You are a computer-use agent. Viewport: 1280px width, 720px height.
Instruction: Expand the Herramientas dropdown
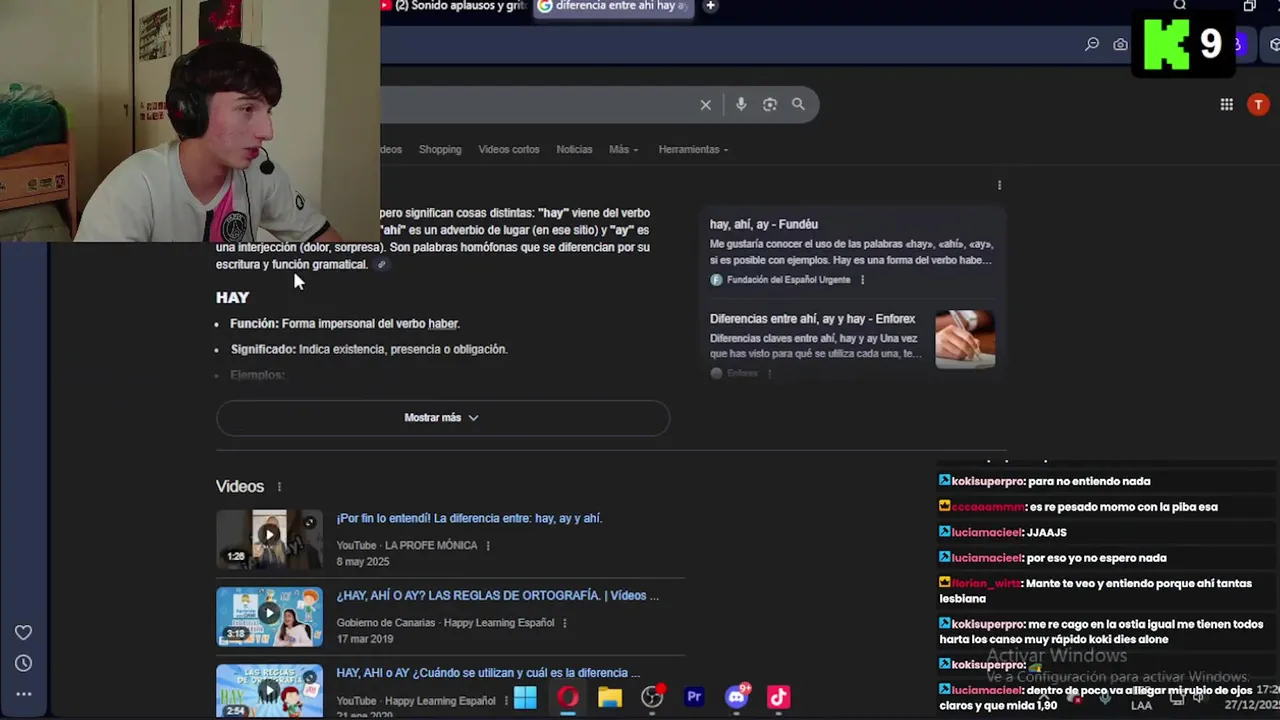(x=693, y=150)
